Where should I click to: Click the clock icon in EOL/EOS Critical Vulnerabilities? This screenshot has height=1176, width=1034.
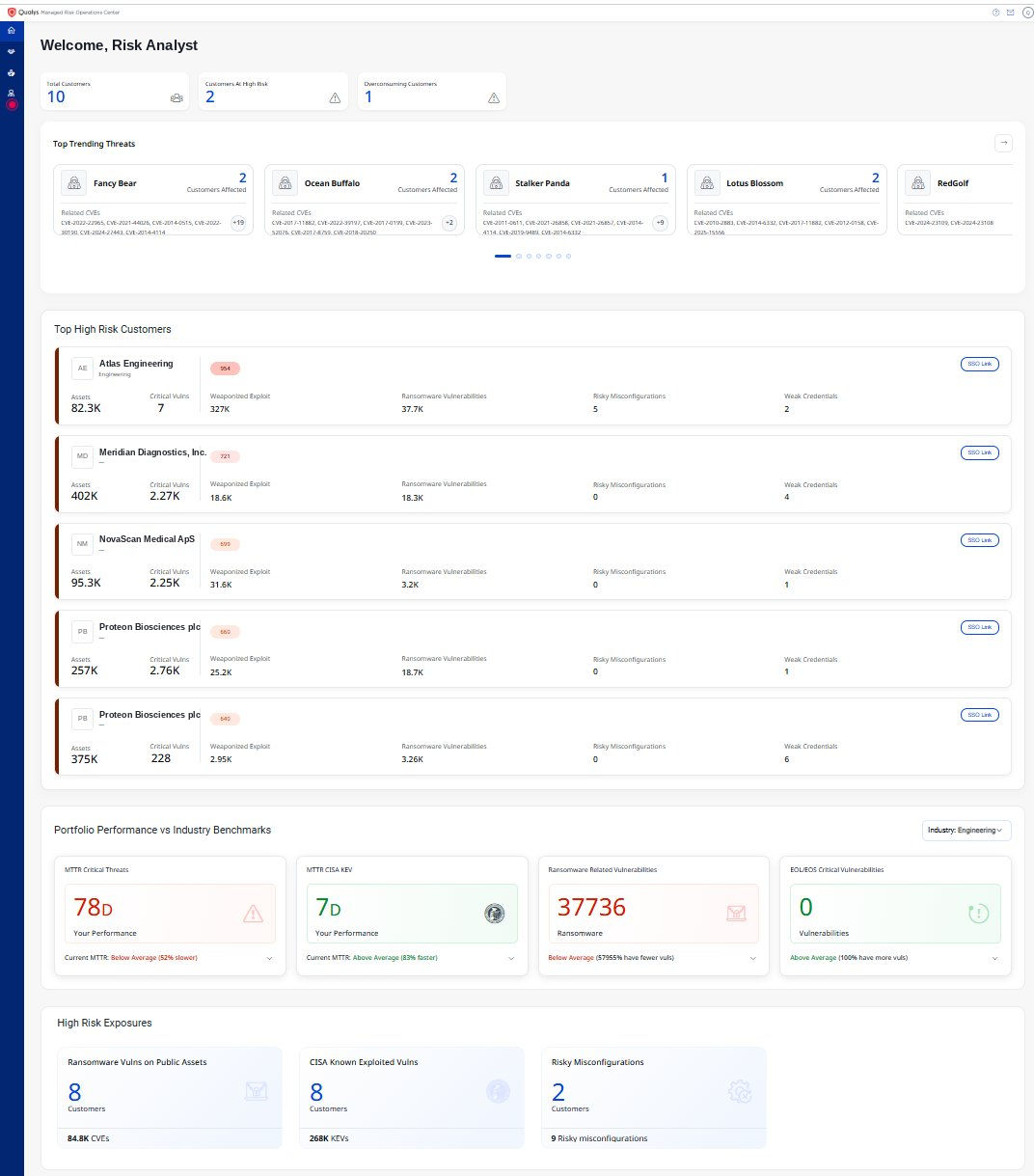pyautogui.click(x=978, y=914)
